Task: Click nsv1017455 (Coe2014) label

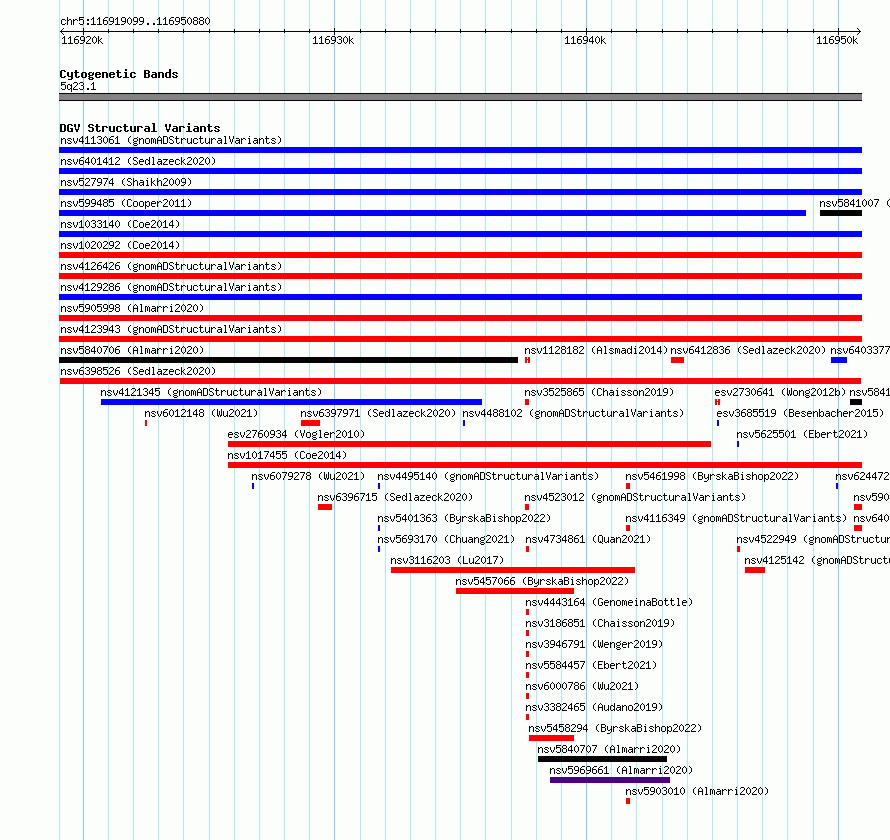Action: click(287, 455)
